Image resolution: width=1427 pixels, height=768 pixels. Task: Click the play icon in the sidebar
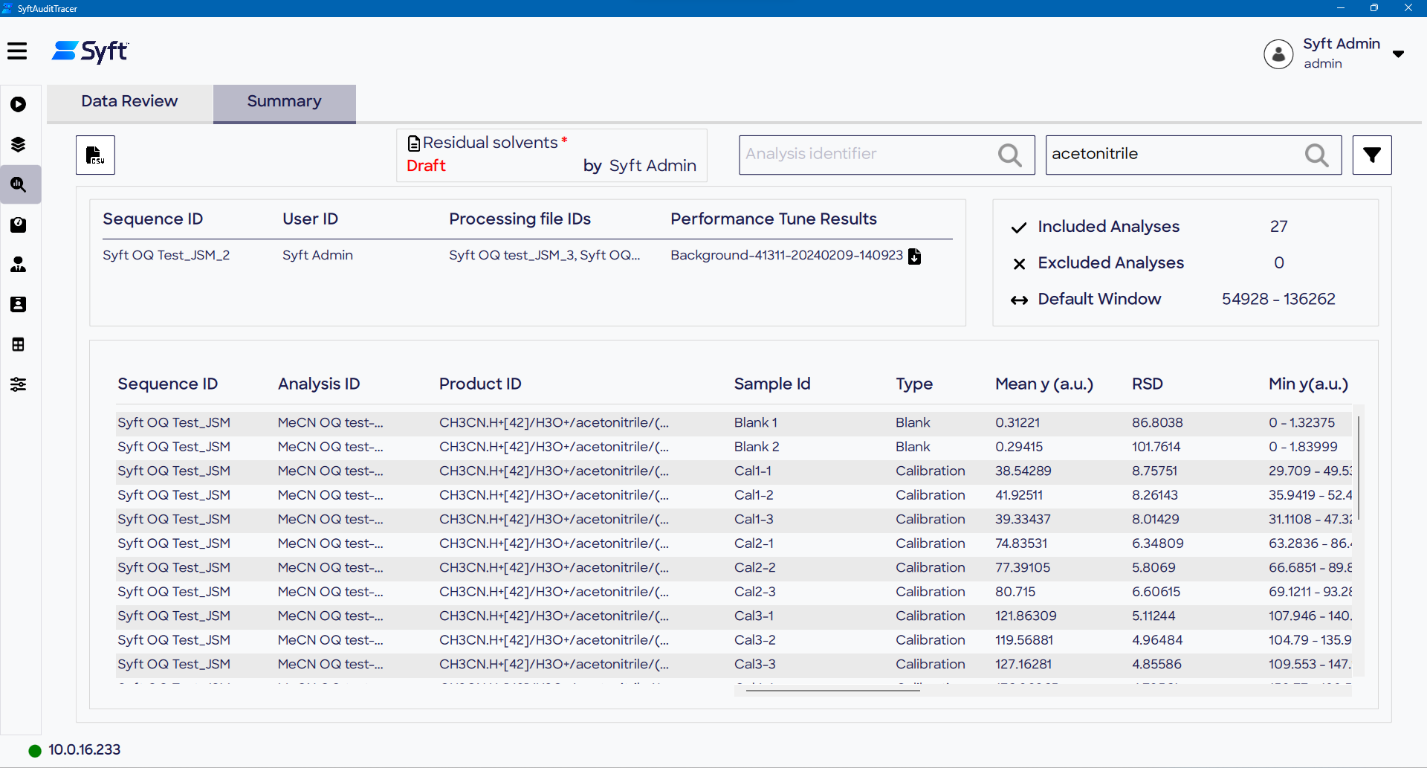pos(18,104)
